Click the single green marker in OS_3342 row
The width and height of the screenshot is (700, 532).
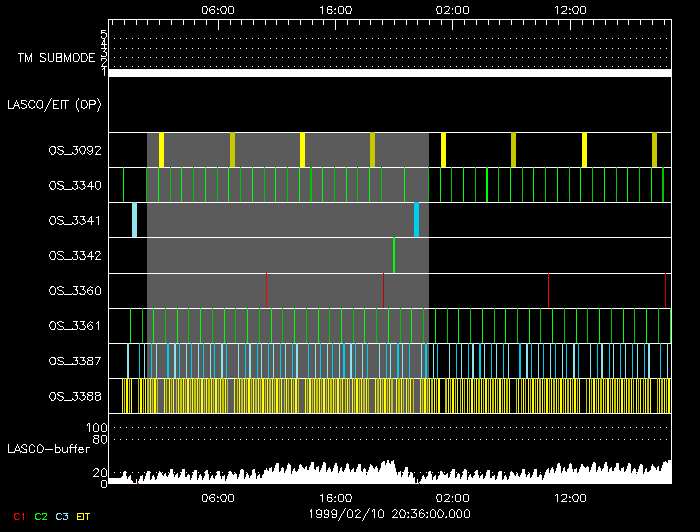tap(394, 255)
